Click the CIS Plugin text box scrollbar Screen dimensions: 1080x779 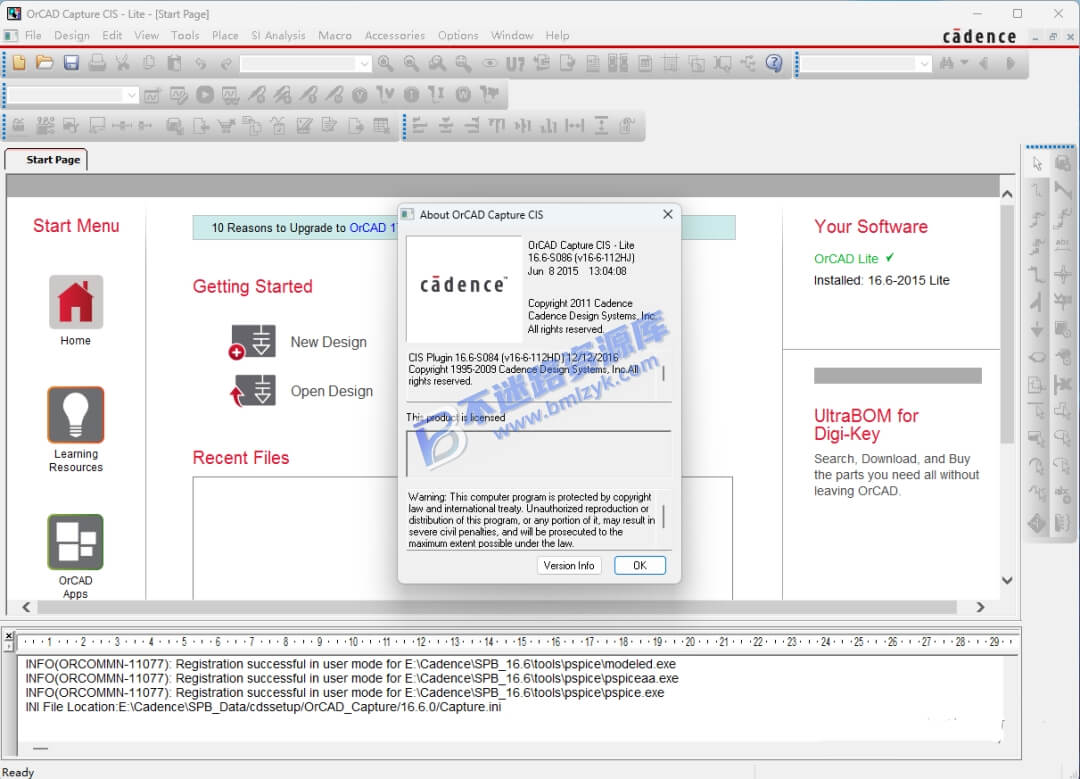pyautogui.click(x=664, y=373)
